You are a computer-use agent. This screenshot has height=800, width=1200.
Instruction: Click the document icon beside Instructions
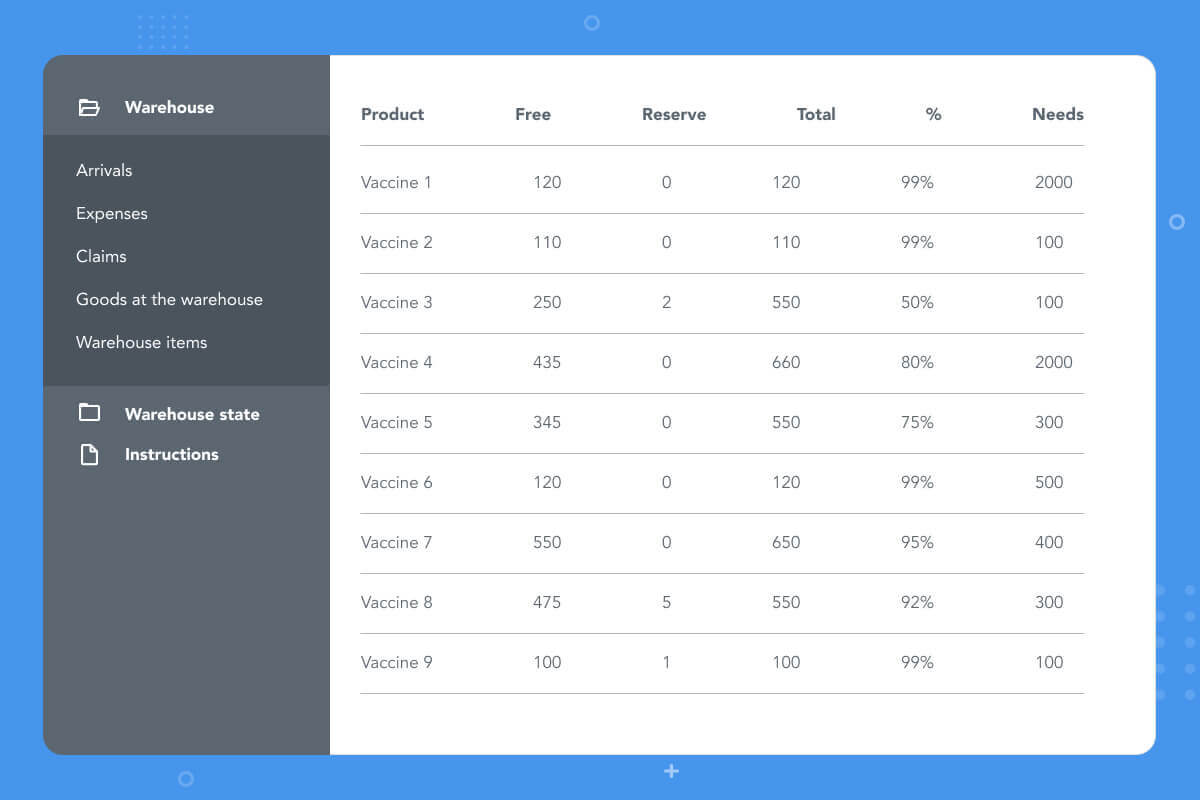pos(89,455)
